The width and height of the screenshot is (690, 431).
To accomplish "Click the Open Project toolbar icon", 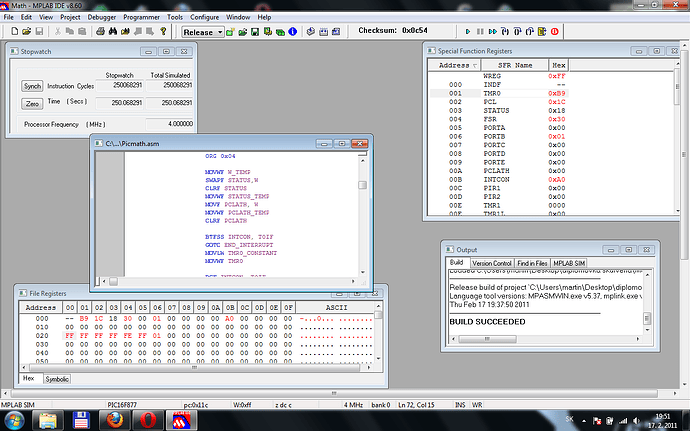I will (242, 32).
